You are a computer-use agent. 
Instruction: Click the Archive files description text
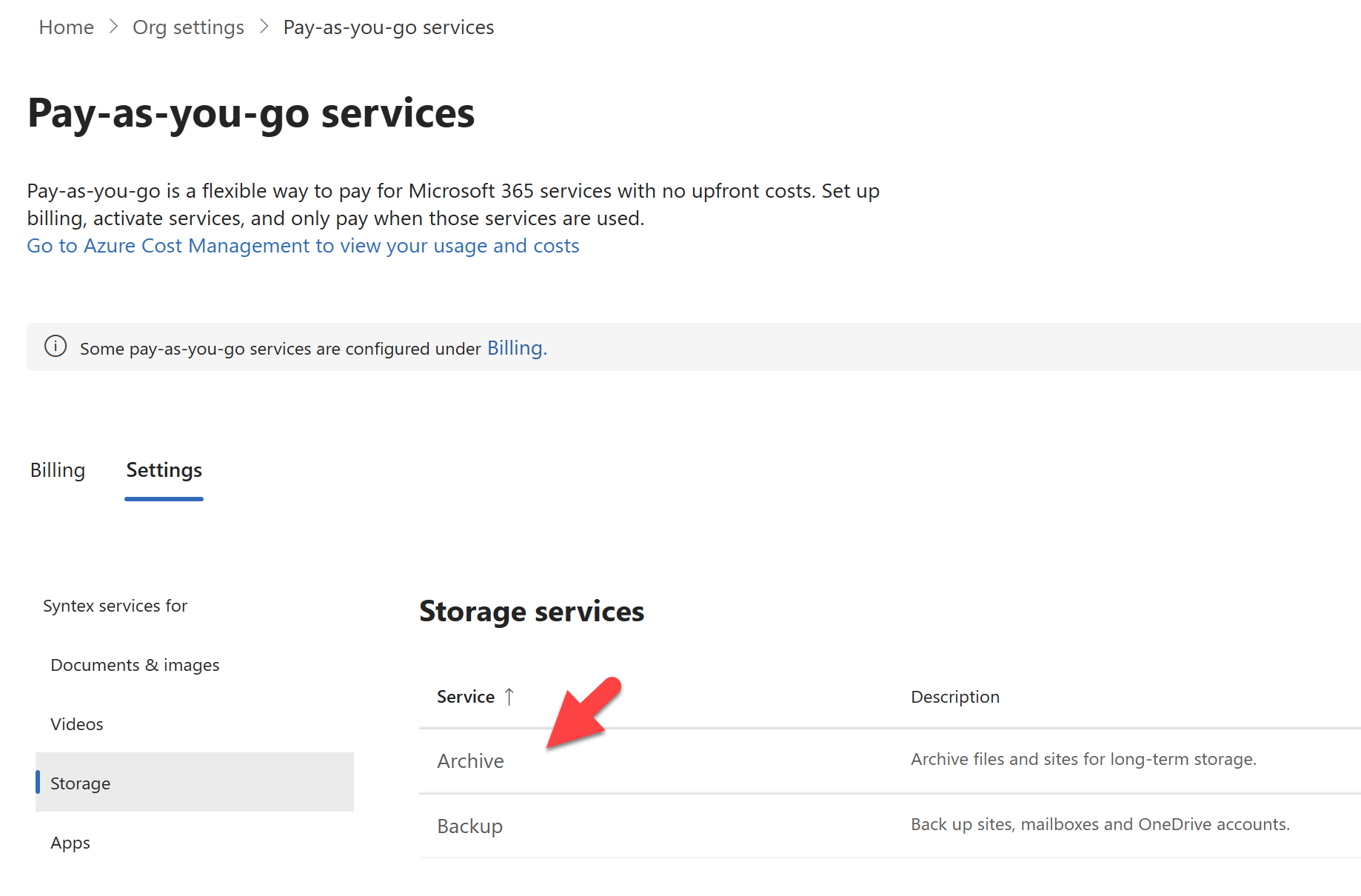click(1083, 759)
